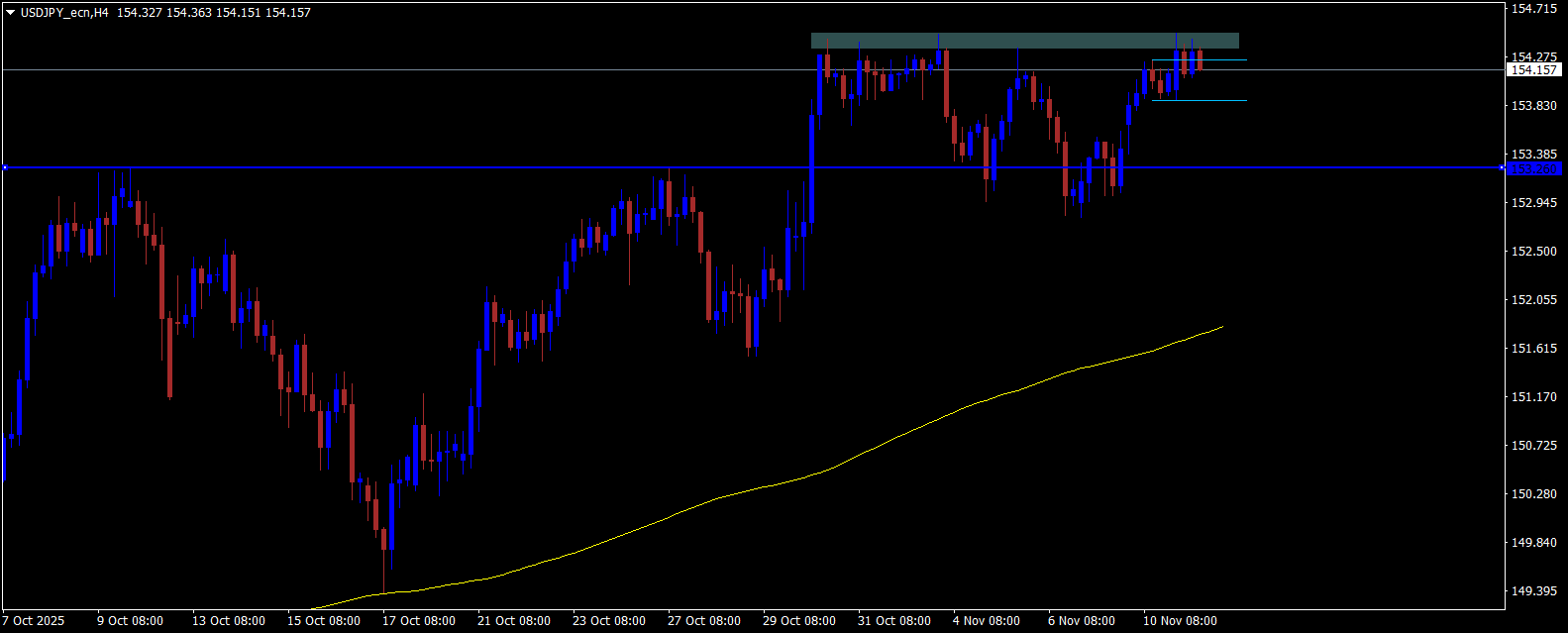This screenshot has height=633, width=1568.
Task: Select the blue horizontal line's left anchor handle
Action: [x=4, y=167]
